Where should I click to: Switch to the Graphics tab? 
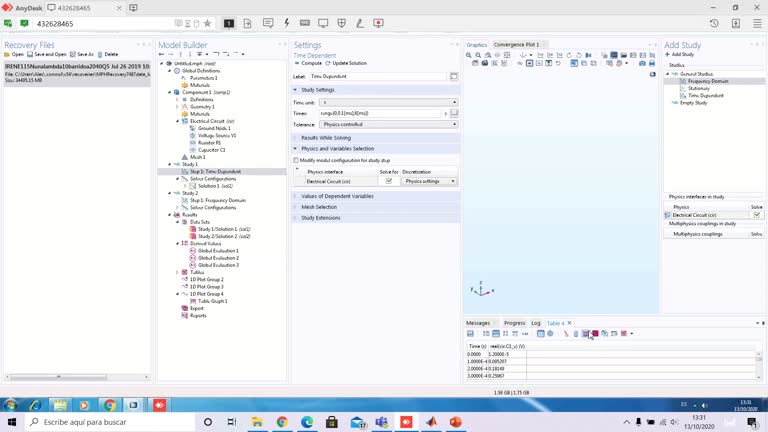(477, 45)
